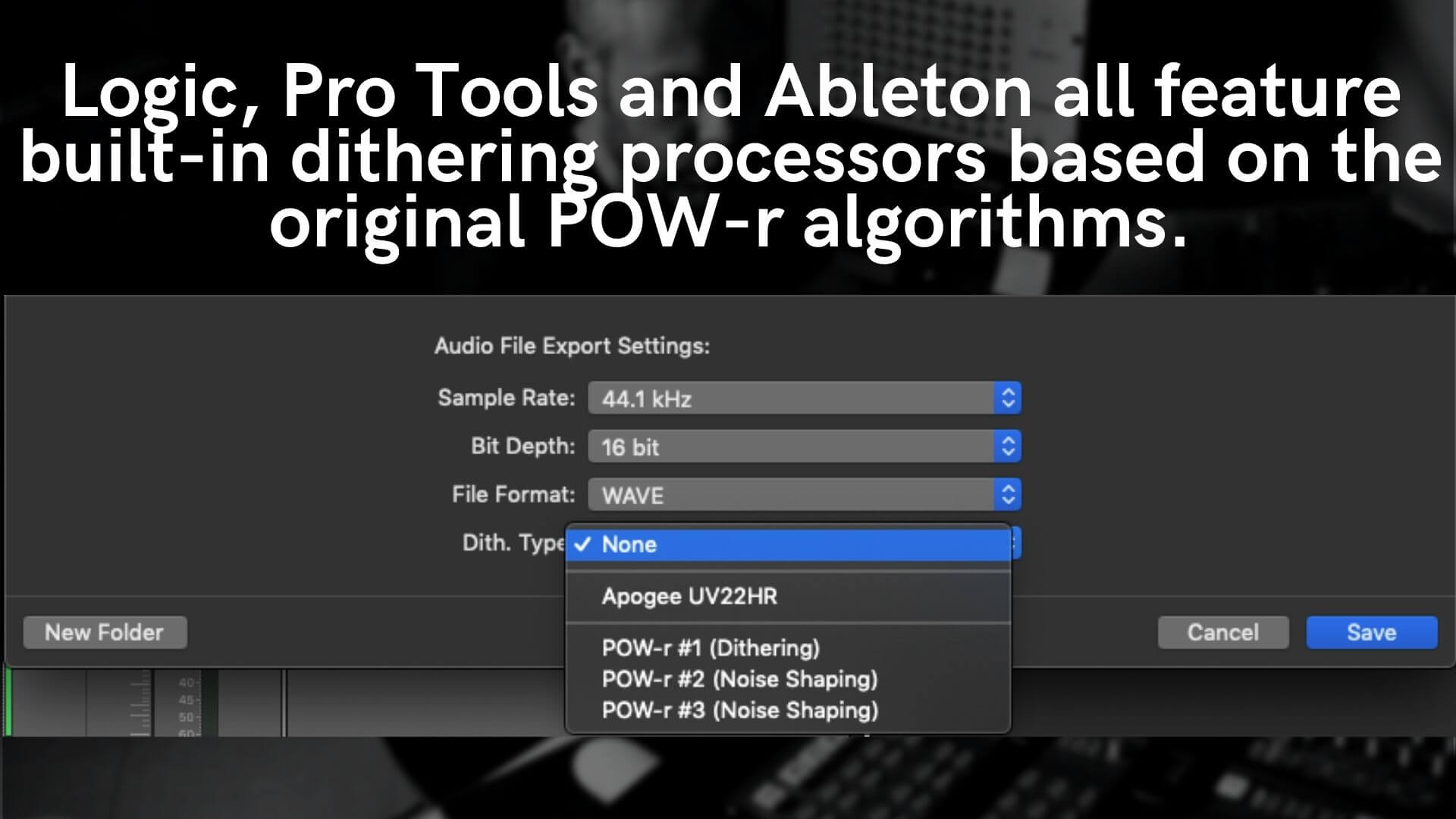Viewport: 1456px width, 819px height.
Task: Open the Sample Rate 44.1 kHz dropdown
Action: coord(805,398)
